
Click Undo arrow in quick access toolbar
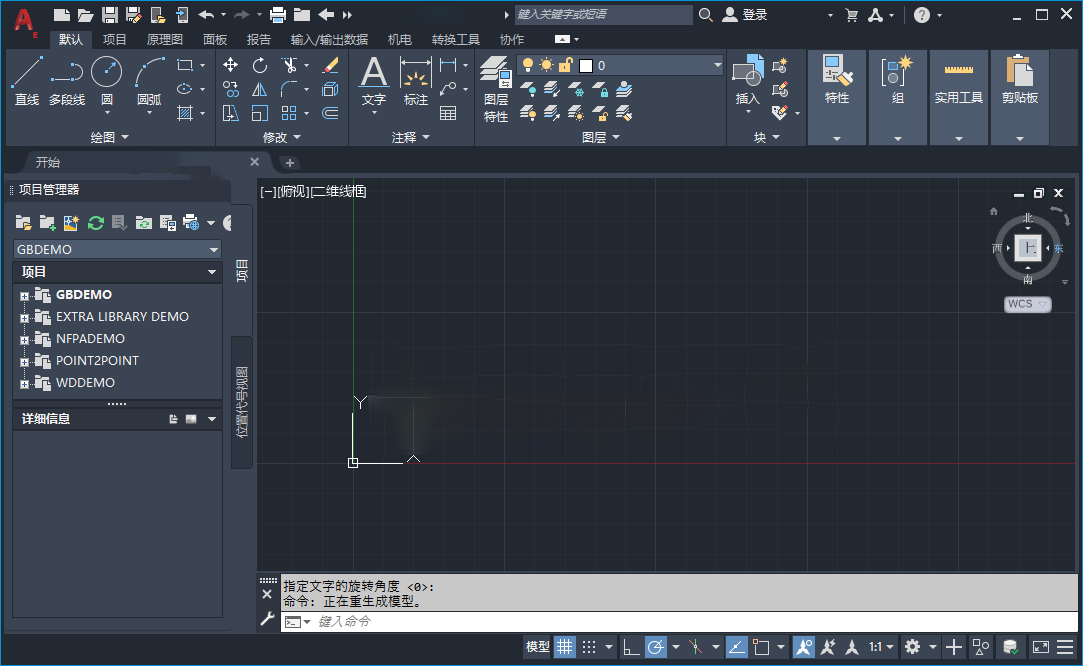206,15
